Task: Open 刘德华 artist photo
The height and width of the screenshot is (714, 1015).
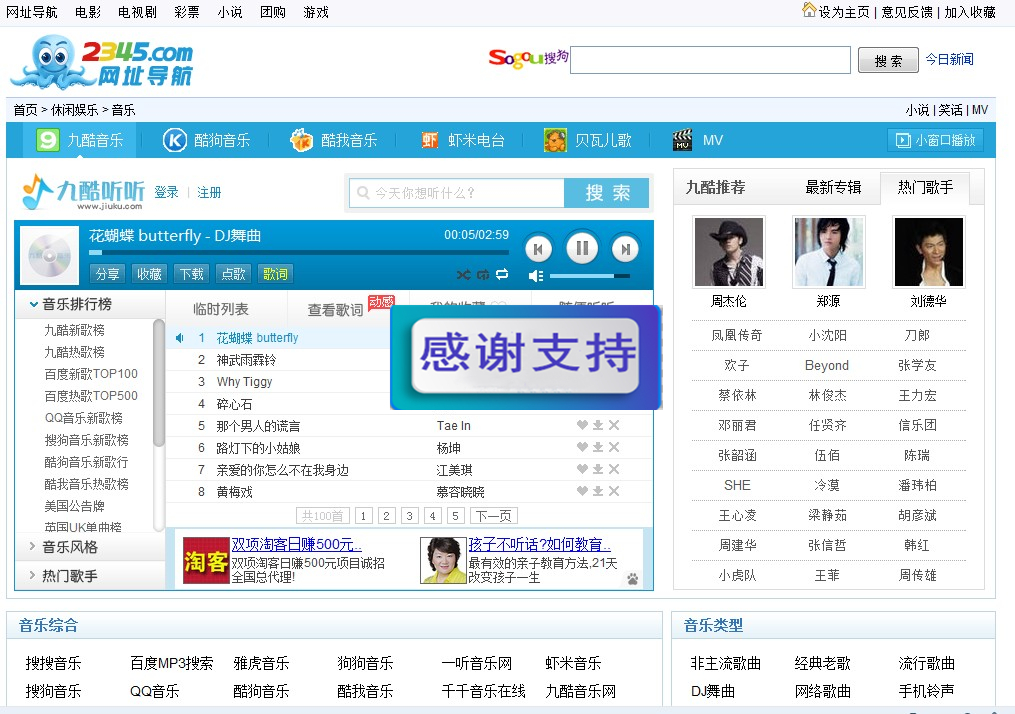Action: coord(929,252)
